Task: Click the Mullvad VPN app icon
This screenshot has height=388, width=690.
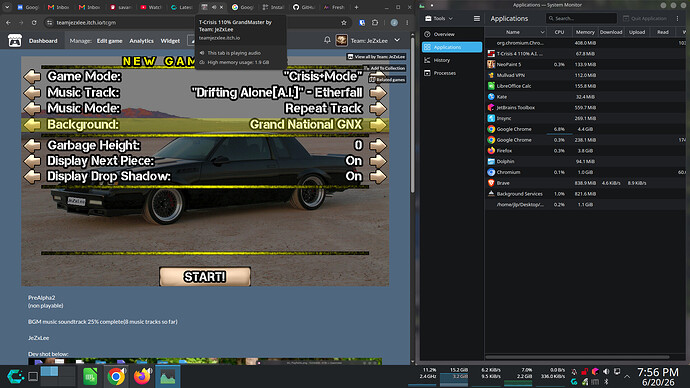Action: (491, 75)
